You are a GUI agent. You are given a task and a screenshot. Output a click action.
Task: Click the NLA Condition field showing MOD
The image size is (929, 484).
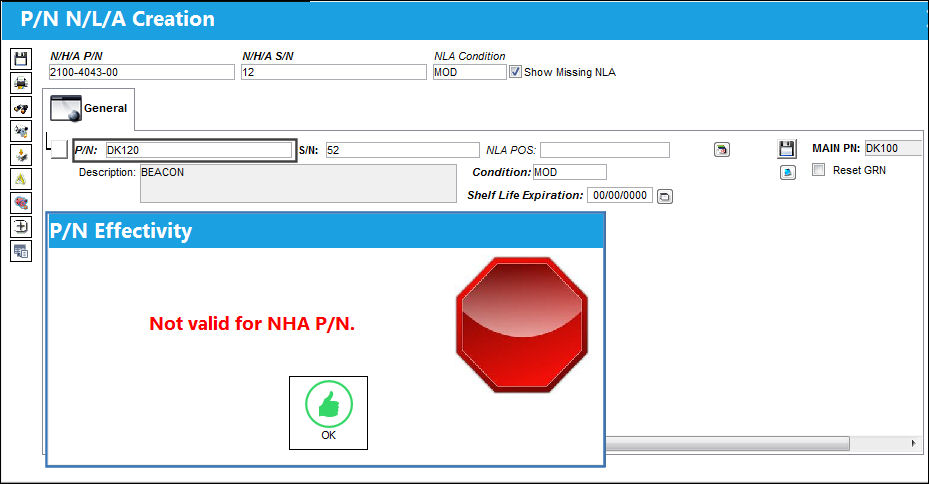pos(469,72)
